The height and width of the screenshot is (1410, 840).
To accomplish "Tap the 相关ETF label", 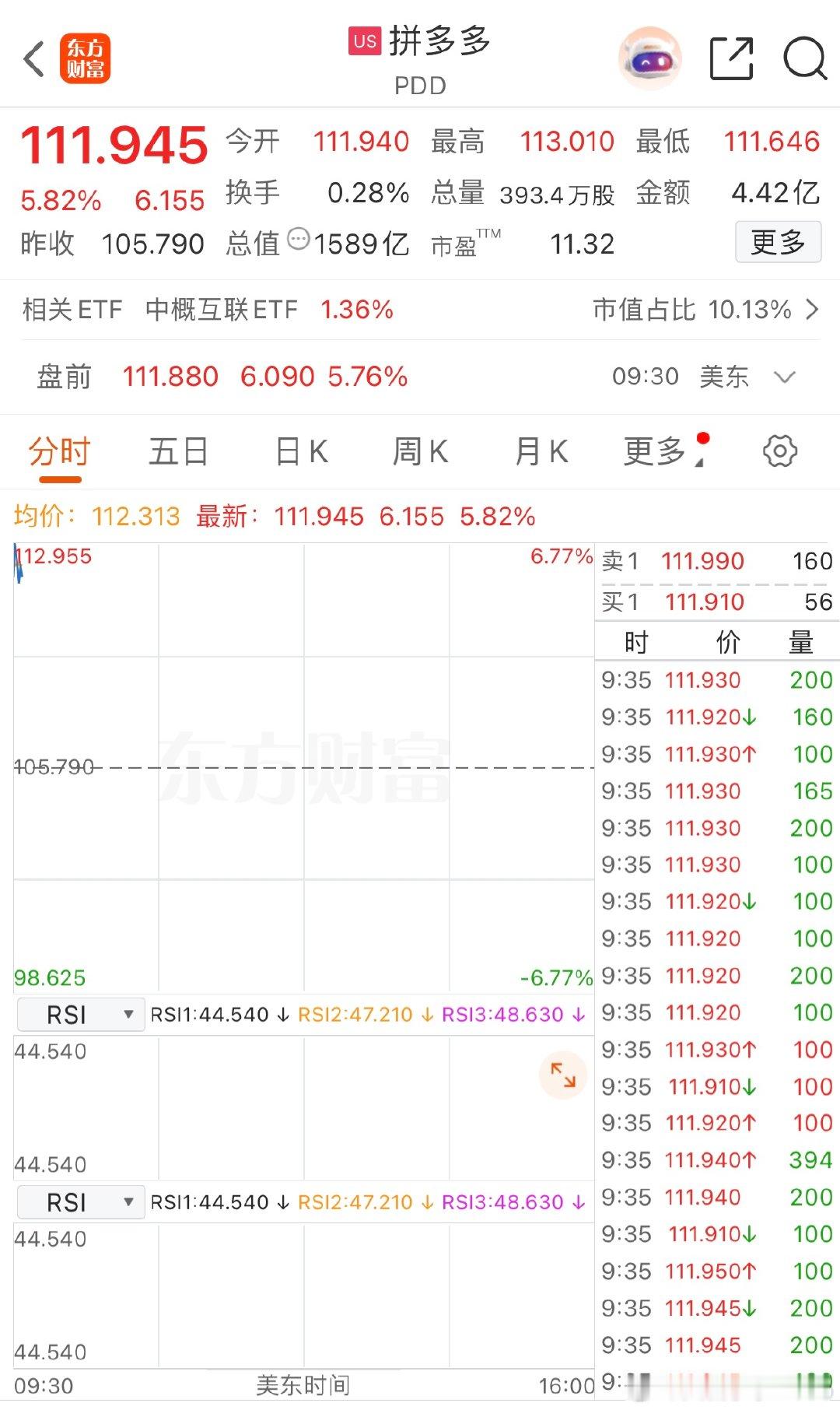I will [72, 310].
